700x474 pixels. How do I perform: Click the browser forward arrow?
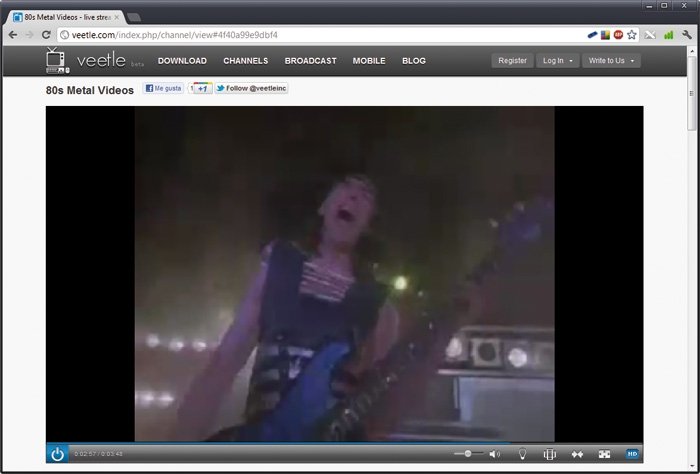(29, 35)
